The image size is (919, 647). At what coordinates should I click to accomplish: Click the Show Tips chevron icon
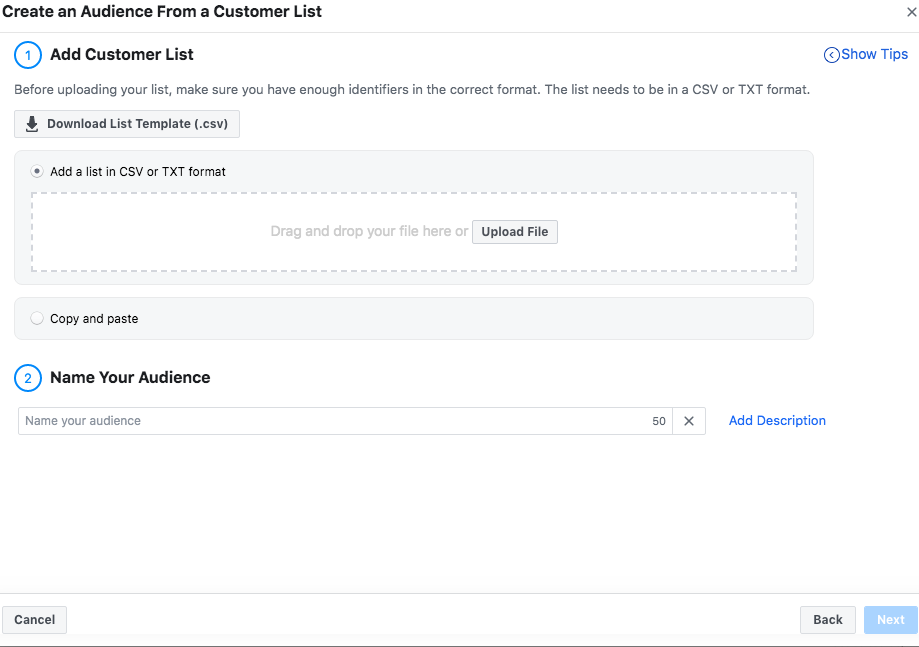click(831, 55)
